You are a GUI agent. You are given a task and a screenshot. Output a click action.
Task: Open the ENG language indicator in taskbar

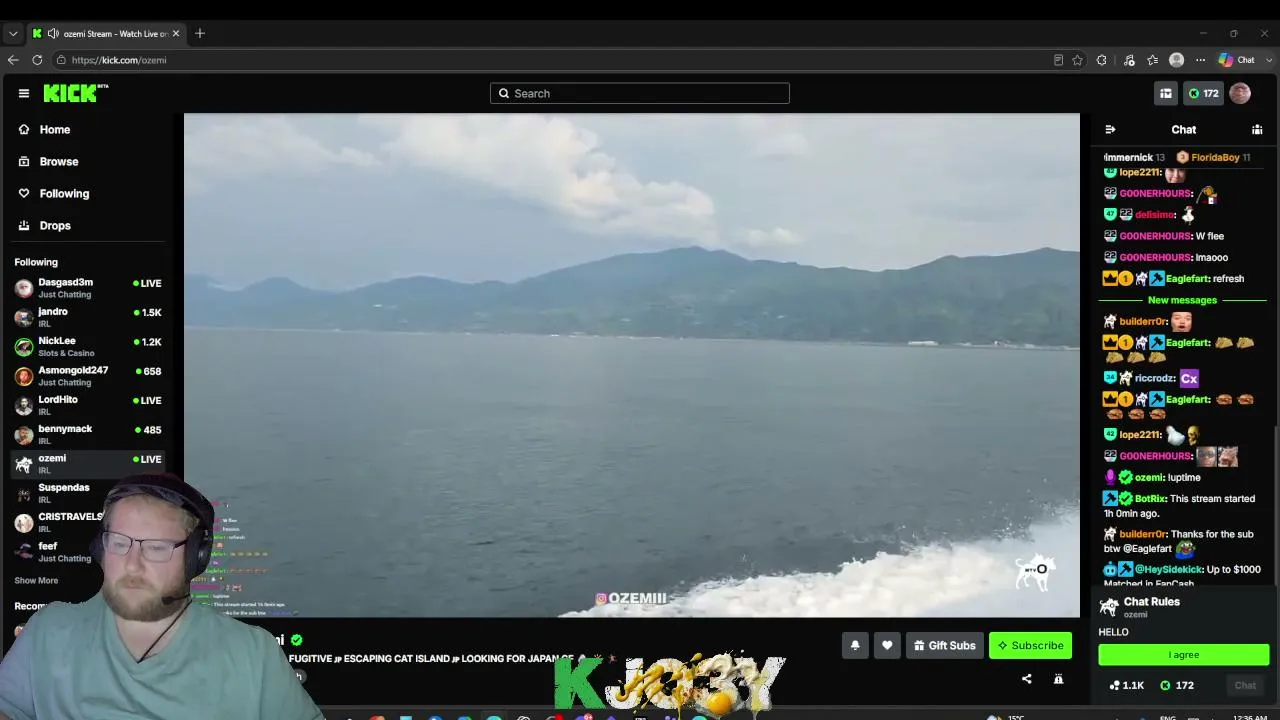[1167, 718]
